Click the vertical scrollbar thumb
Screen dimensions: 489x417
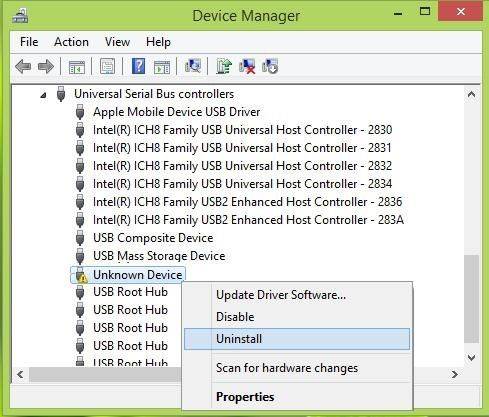click(x=471, y=299)
